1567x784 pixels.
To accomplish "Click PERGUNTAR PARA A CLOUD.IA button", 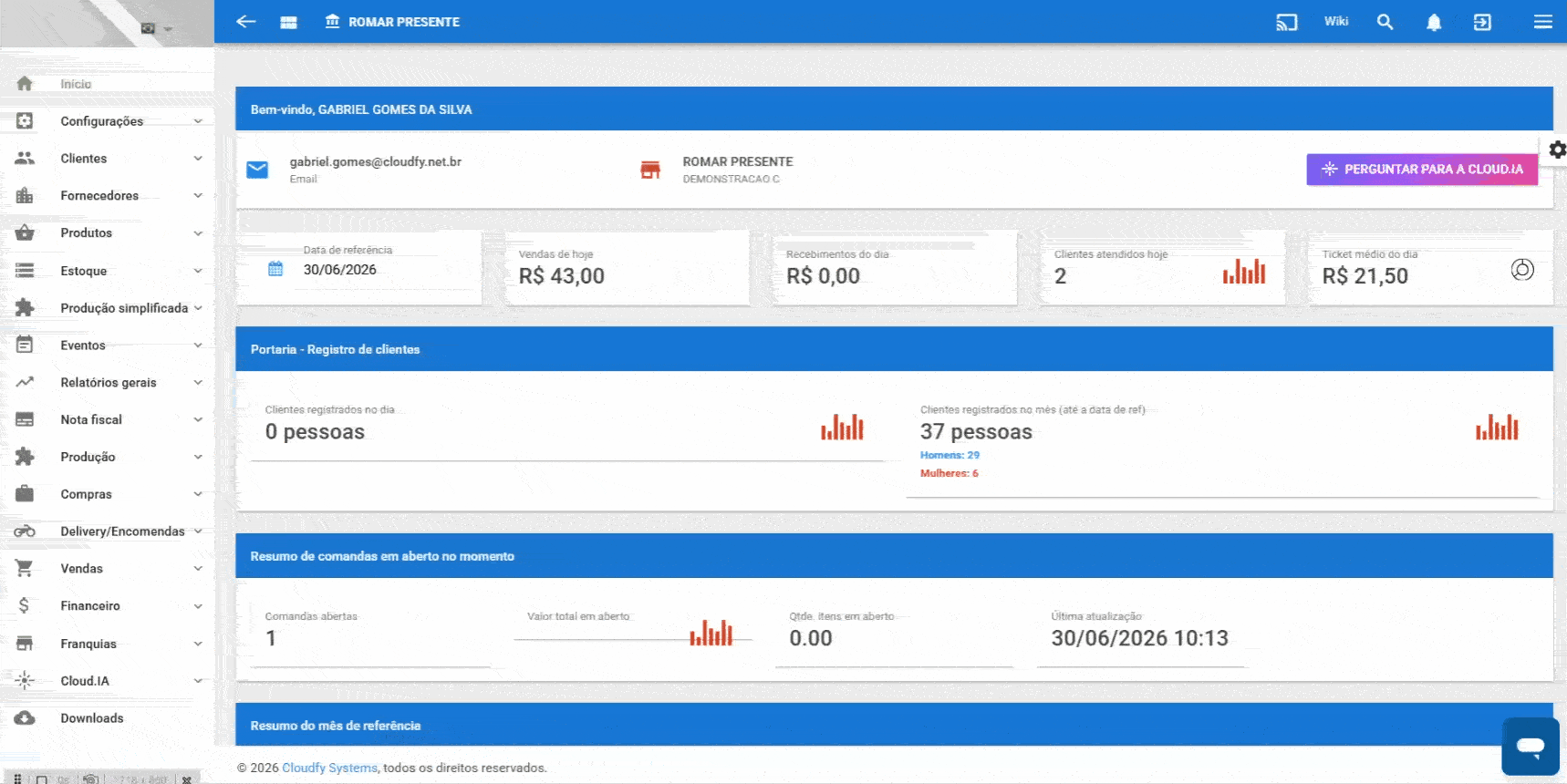I will (x=1422, y=170).
